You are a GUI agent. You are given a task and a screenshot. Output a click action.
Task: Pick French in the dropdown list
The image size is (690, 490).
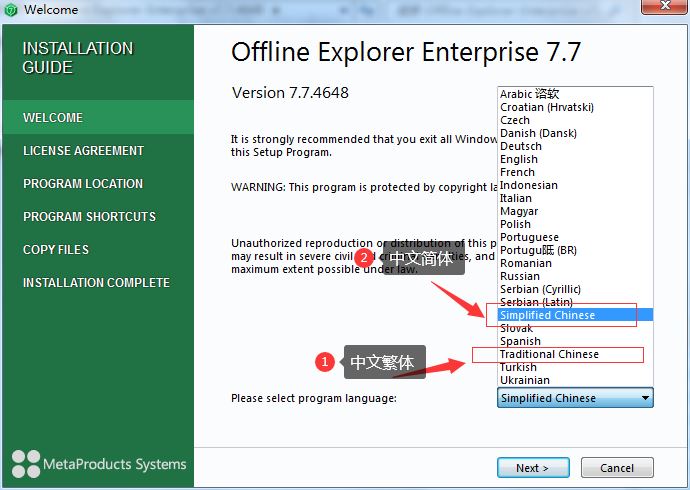575,172
